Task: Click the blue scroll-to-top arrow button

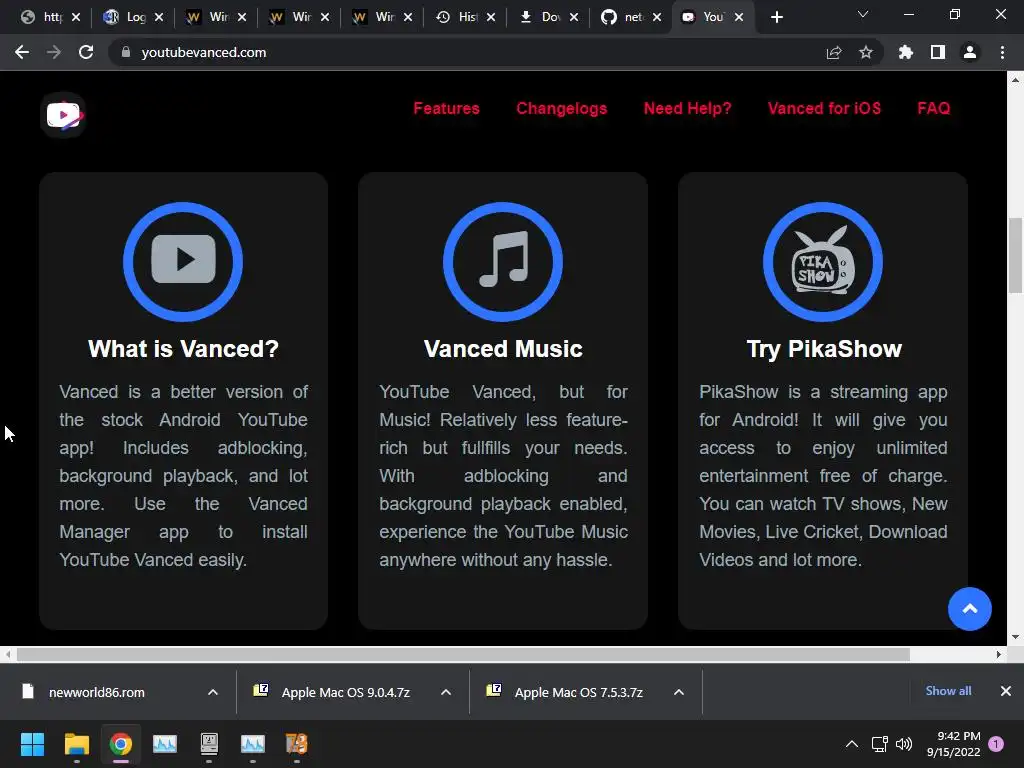Action: [970, 609]
